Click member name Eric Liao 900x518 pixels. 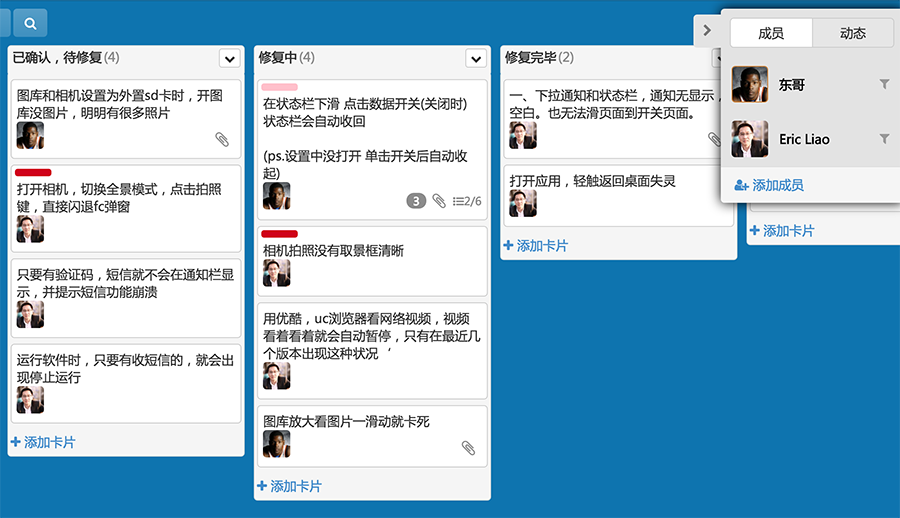(x=804, y=140)
